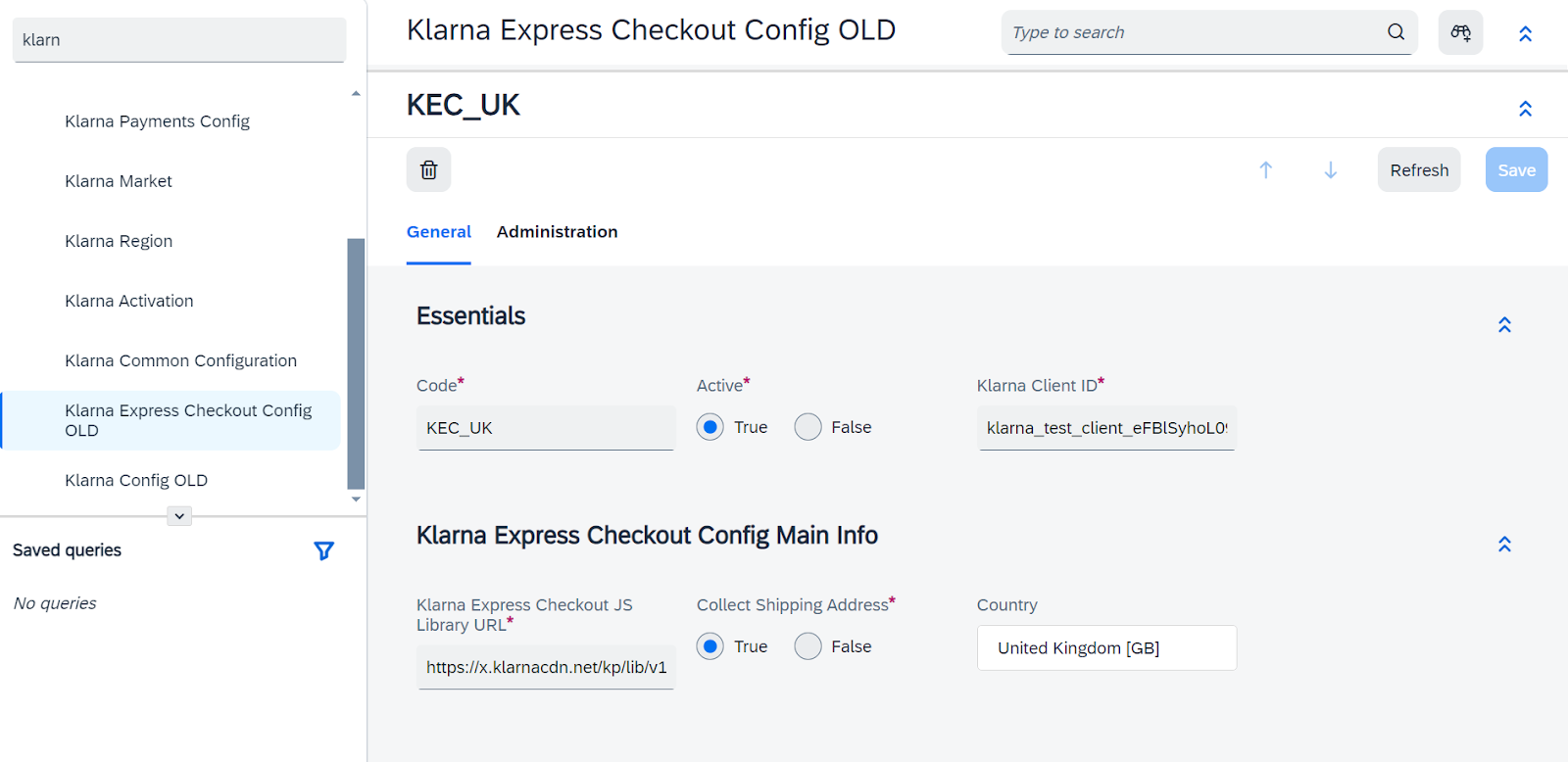
Task: Switch to the Administration tab
Action: (557, 232)
